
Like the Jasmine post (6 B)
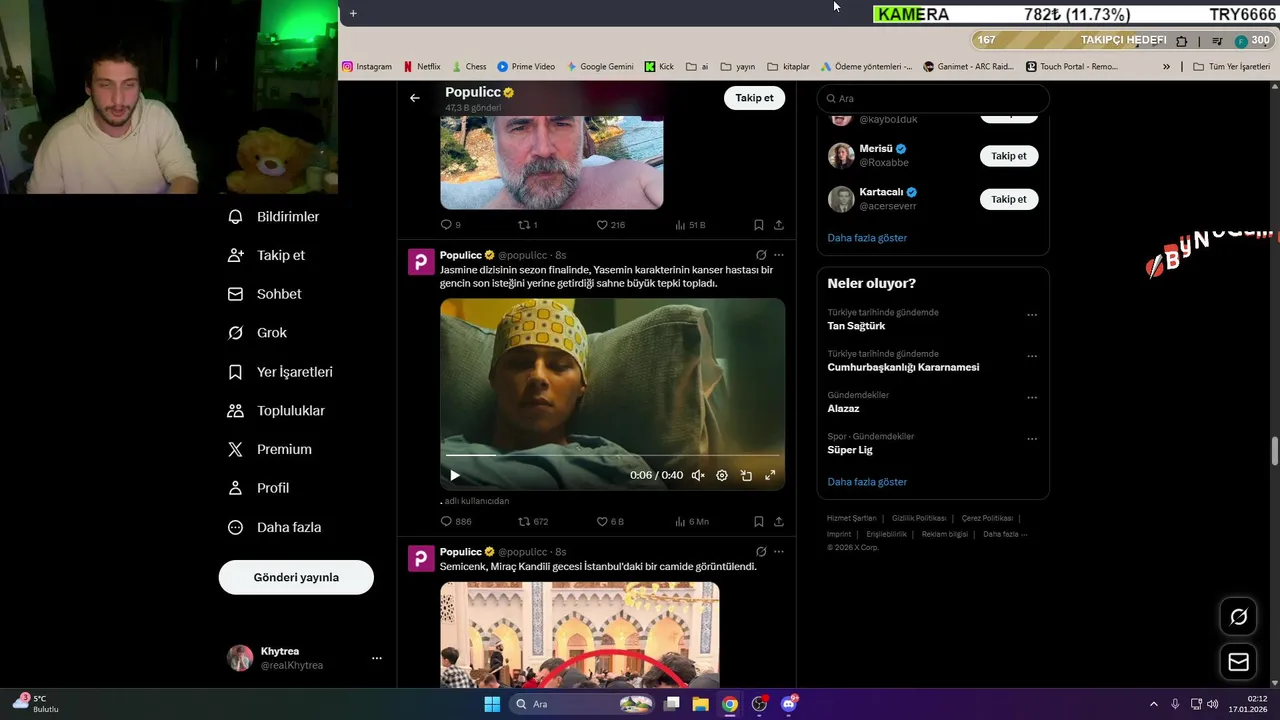[x=610, y=521]
